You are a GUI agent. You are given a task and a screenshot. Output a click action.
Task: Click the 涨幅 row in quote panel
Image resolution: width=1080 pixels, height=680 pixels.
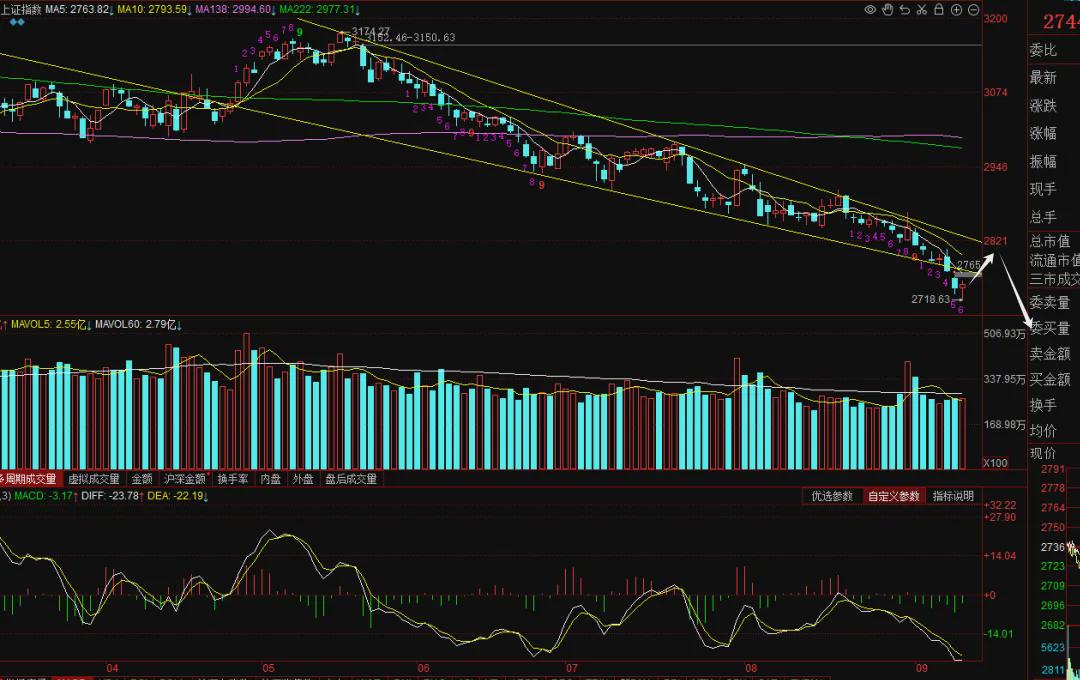click(1043, 133)
